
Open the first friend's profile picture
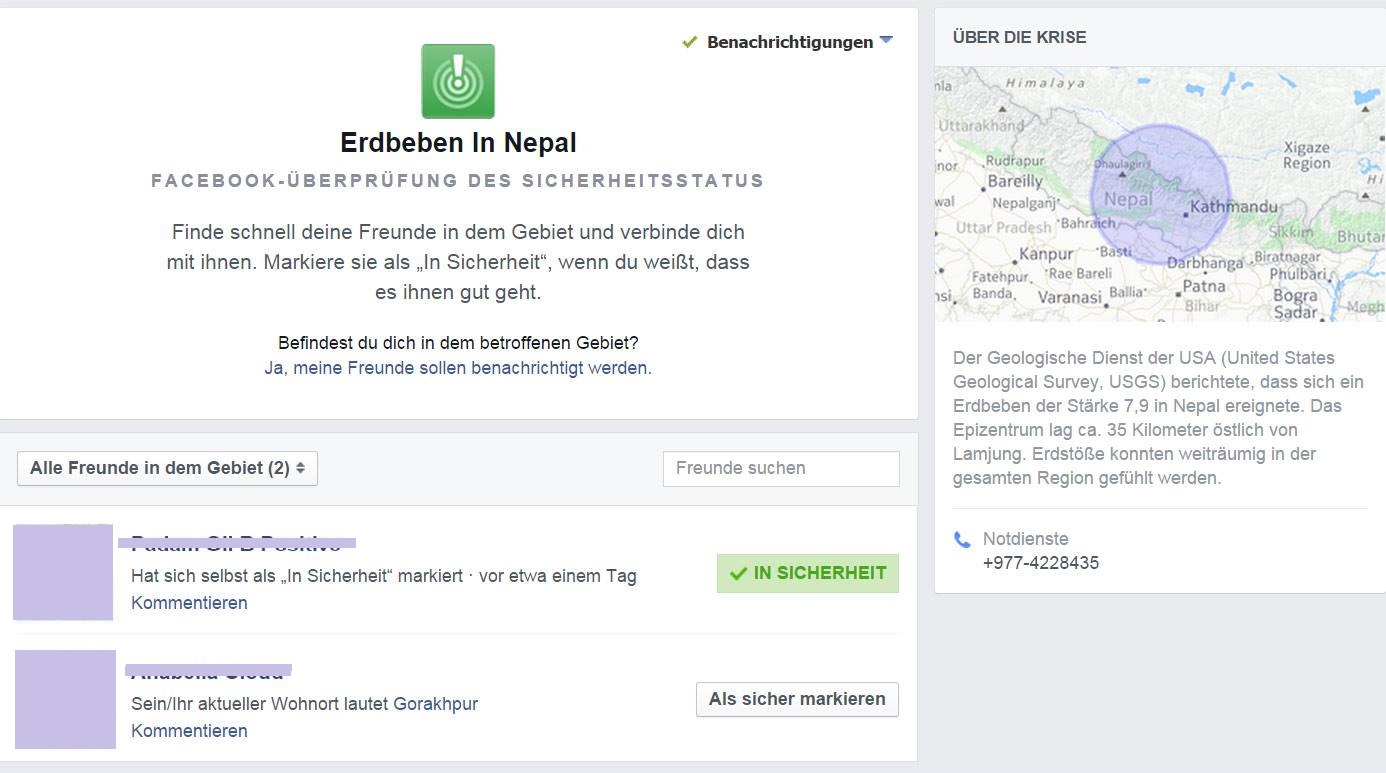(63, 572)
